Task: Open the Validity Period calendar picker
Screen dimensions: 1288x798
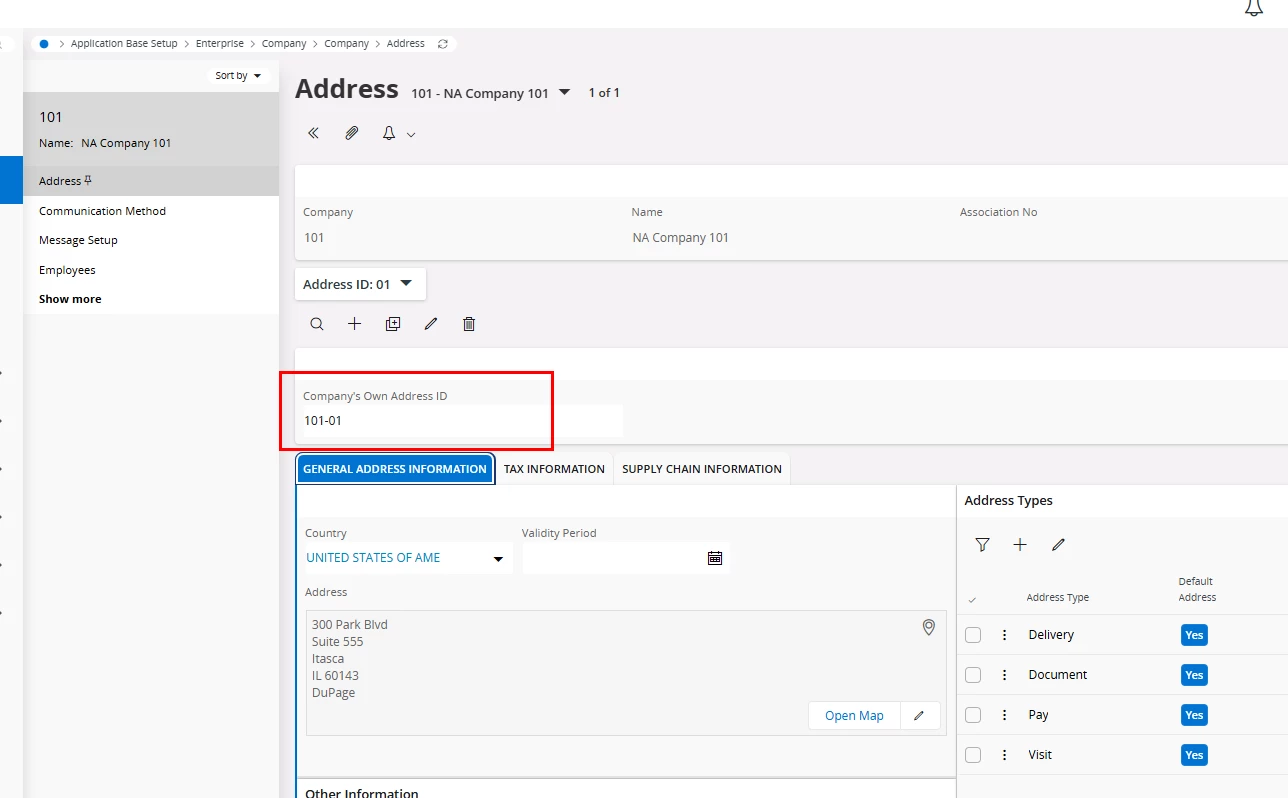Action: [715, 558]
